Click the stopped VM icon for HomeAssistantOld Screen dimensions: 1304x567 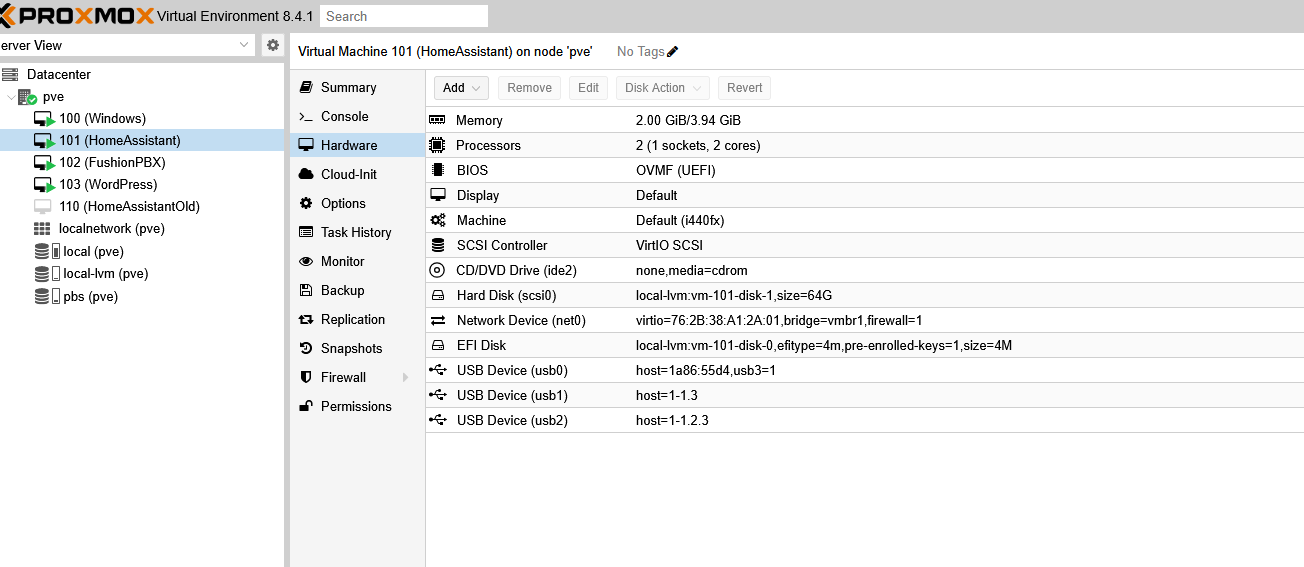42,207
